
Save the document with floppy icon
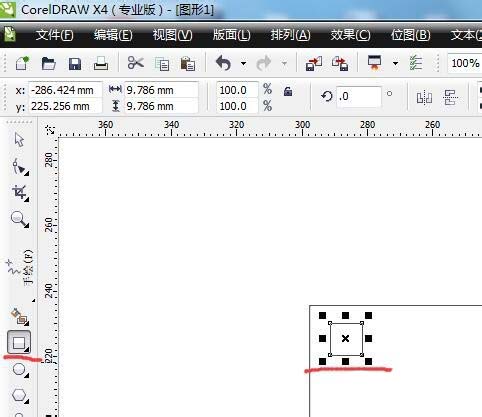click(75, 63)
